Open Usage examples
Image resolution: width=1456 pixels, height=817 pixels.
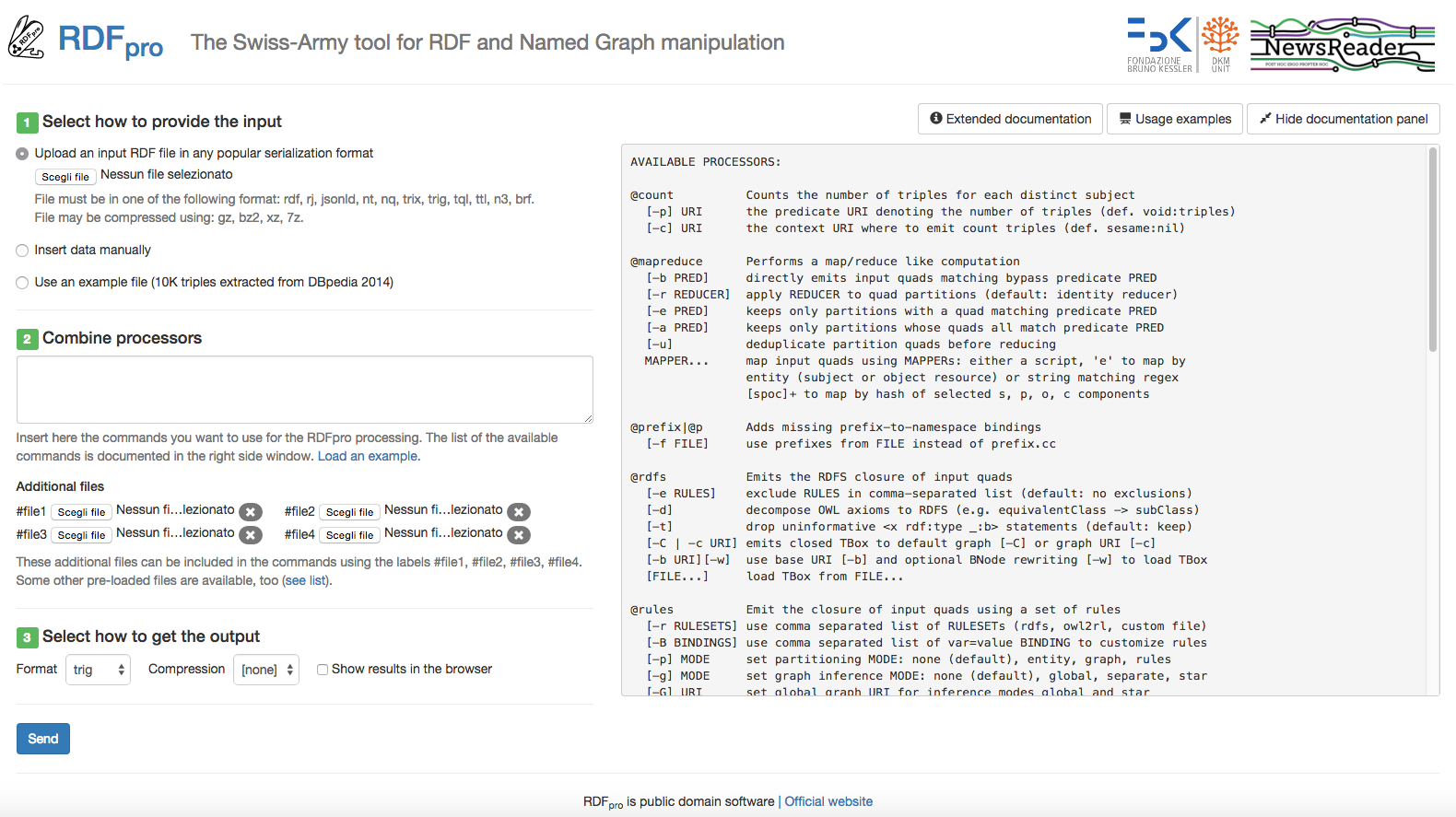click(x=1175, y=119)
